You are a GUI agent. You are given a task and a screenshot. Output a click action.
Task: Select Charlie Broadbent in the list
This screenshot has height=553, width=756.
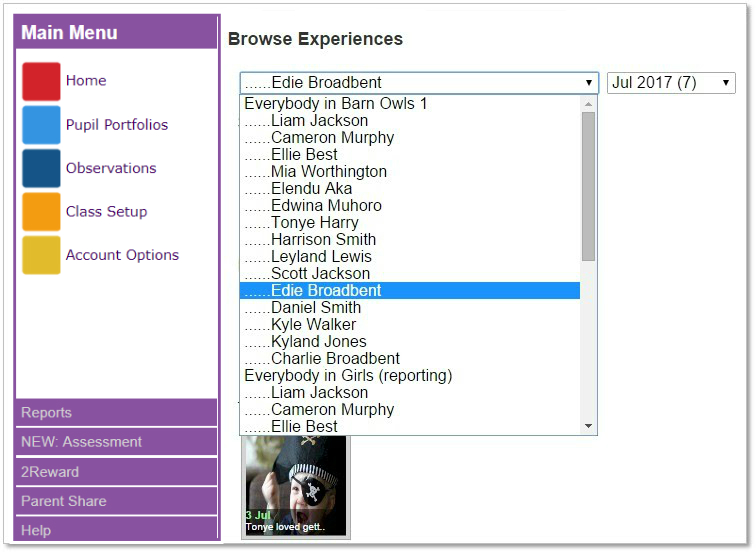[x=410, y=359]
